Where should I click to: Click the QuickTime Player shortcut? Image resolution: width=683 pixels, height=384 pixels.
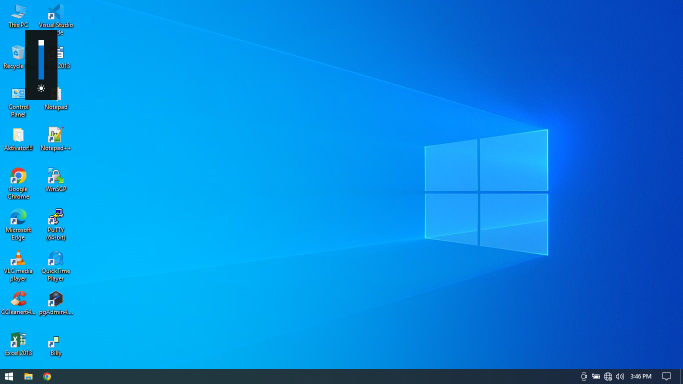coord(56,266)
